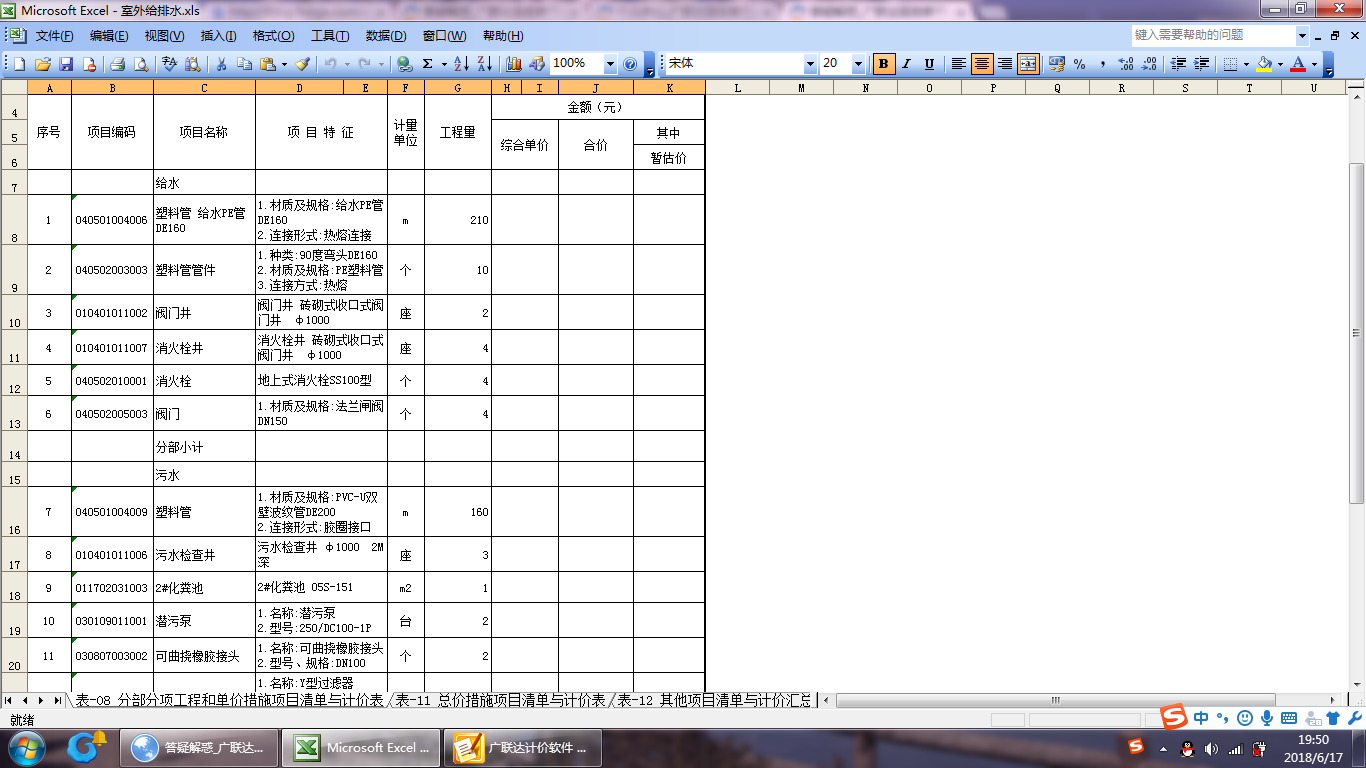
Task: Print the sheet using the printer icon
Action: point(117,63)
